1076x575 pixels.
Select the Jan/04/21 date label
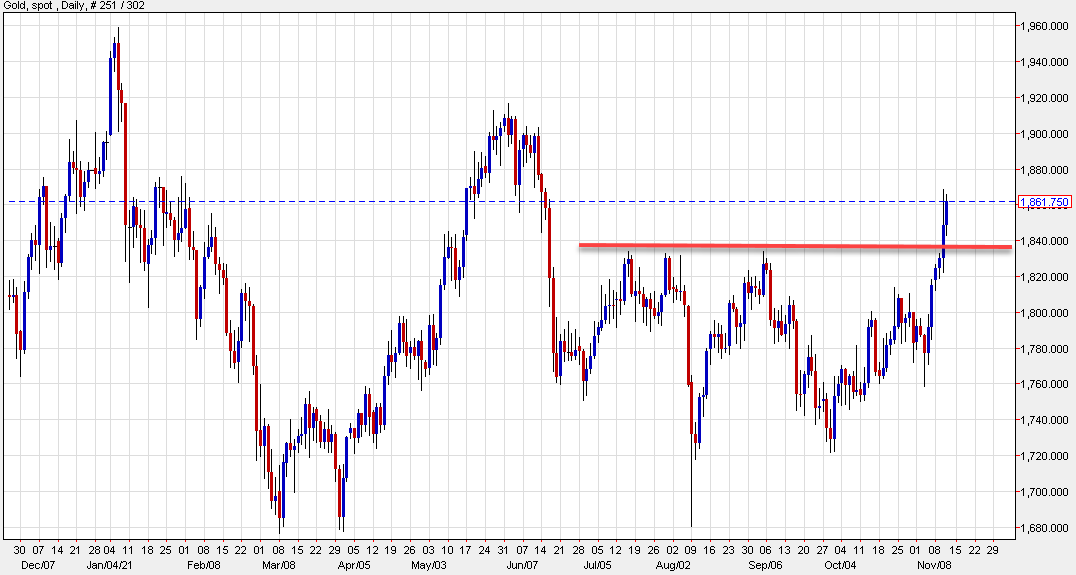[111, 565]
